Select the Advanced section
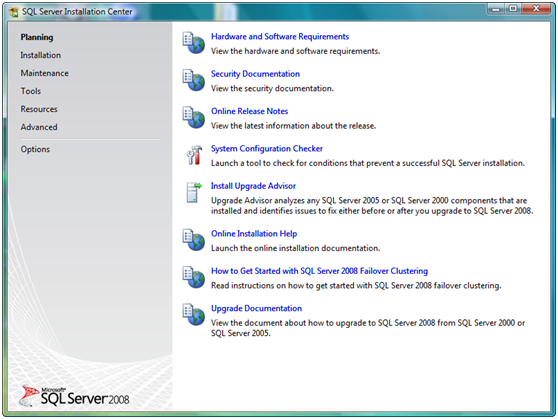Image resolution: width=558 pixels, height=419 pixels. [x=39, y=127]
